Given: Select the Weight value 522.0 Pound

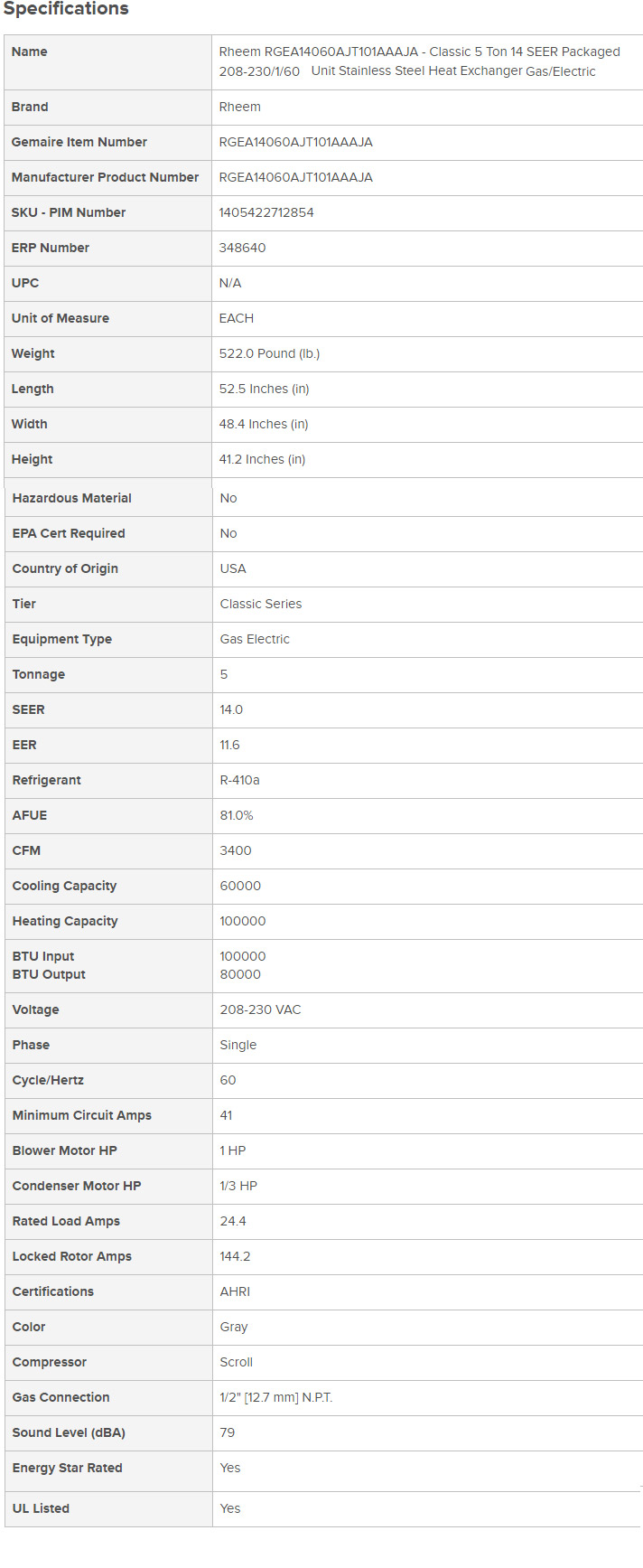Looking at the screenshot, I should (269, 353).
